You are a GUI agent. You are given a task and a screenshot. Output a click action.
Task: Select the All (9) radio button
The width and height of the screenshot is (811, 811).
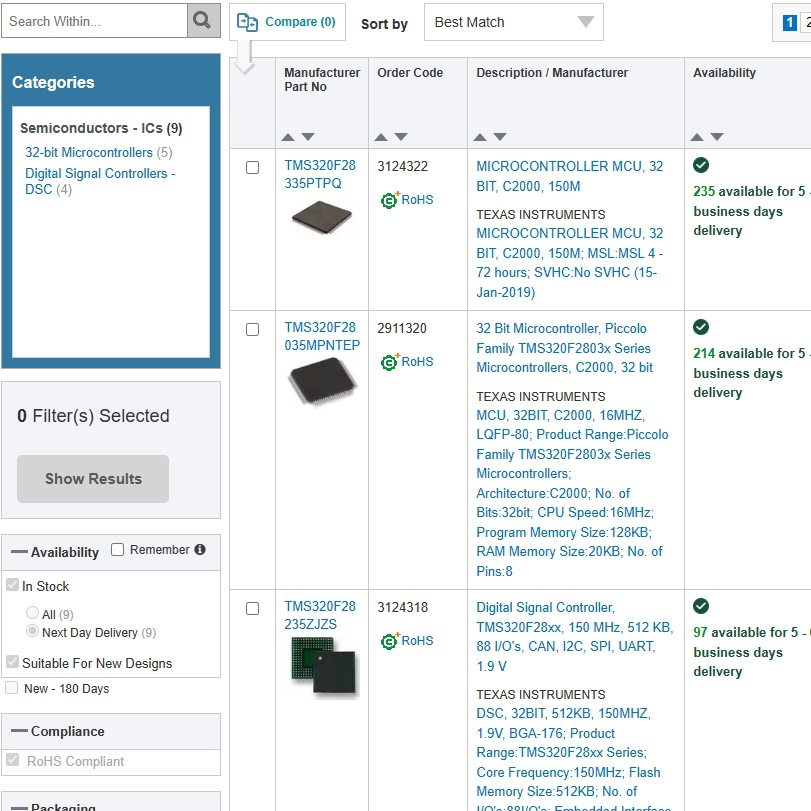point(33,612)
